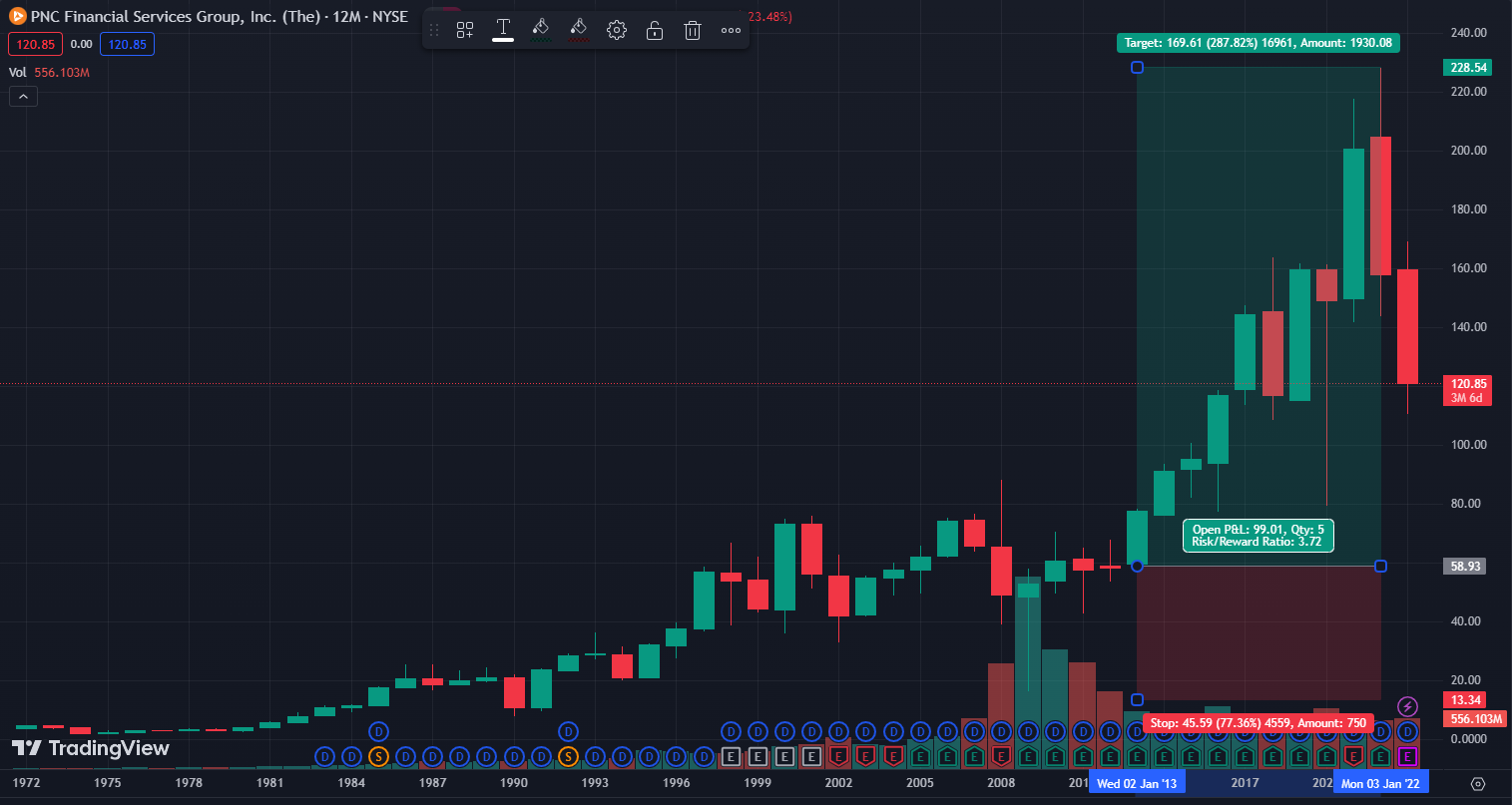The width and height of the screenshot is (1512, 805).
Task: Select the right-edge handle of long position
Action: click(1380, 567)
